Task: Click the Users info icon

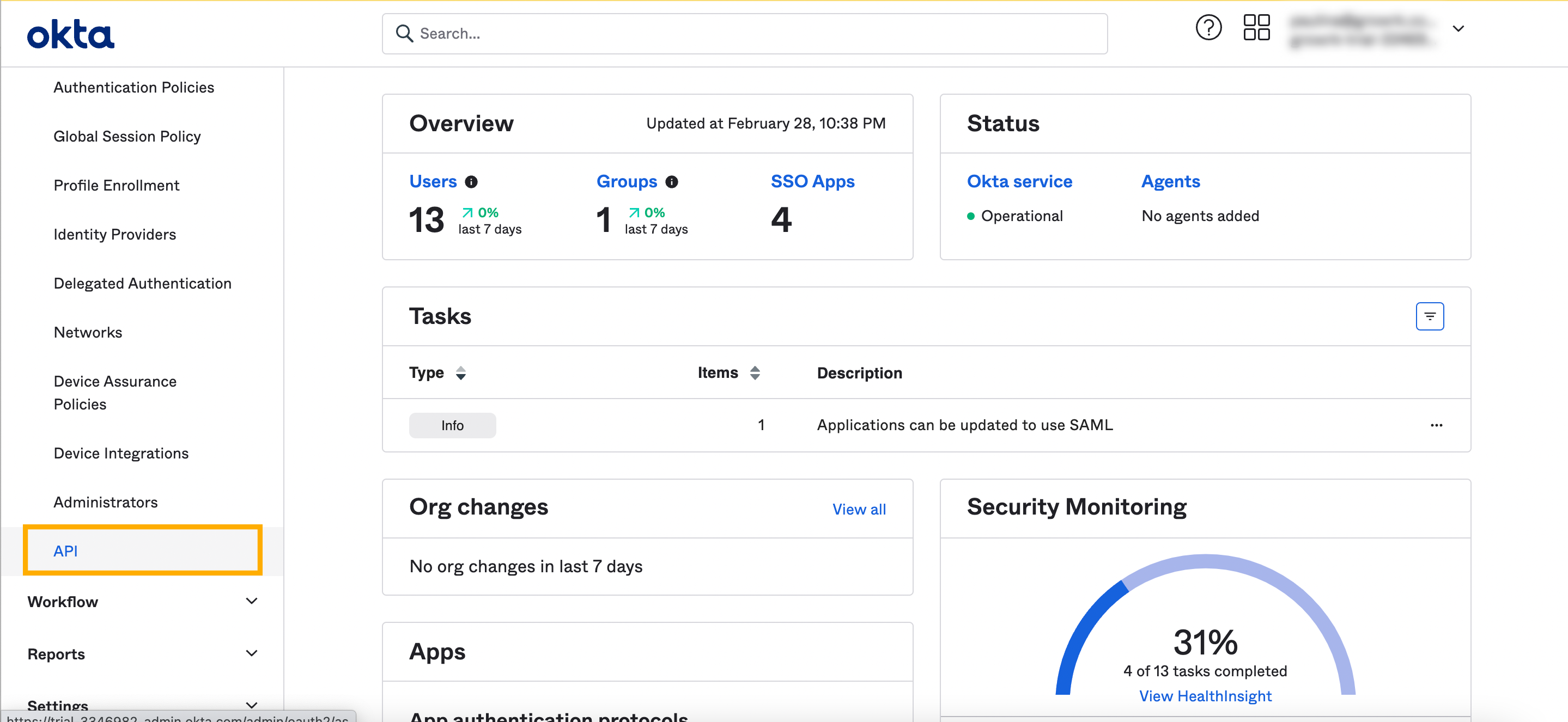Action: click(x=471, y=182)
